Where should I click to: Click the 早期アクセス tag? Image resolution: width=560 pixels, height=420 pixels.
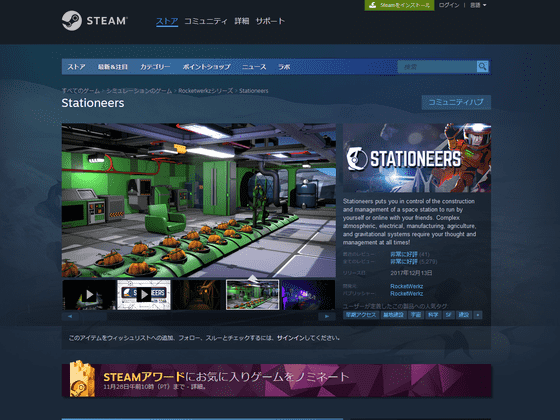[x=361, y=315]
